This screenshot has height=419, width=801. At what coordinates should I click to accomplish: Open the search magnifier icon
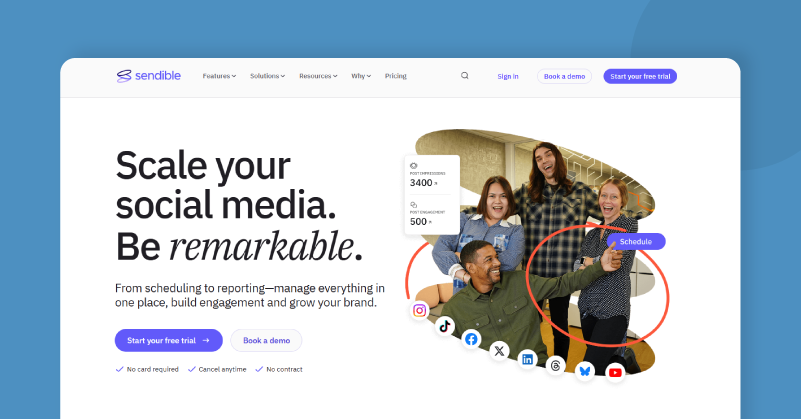click(464, 76)
